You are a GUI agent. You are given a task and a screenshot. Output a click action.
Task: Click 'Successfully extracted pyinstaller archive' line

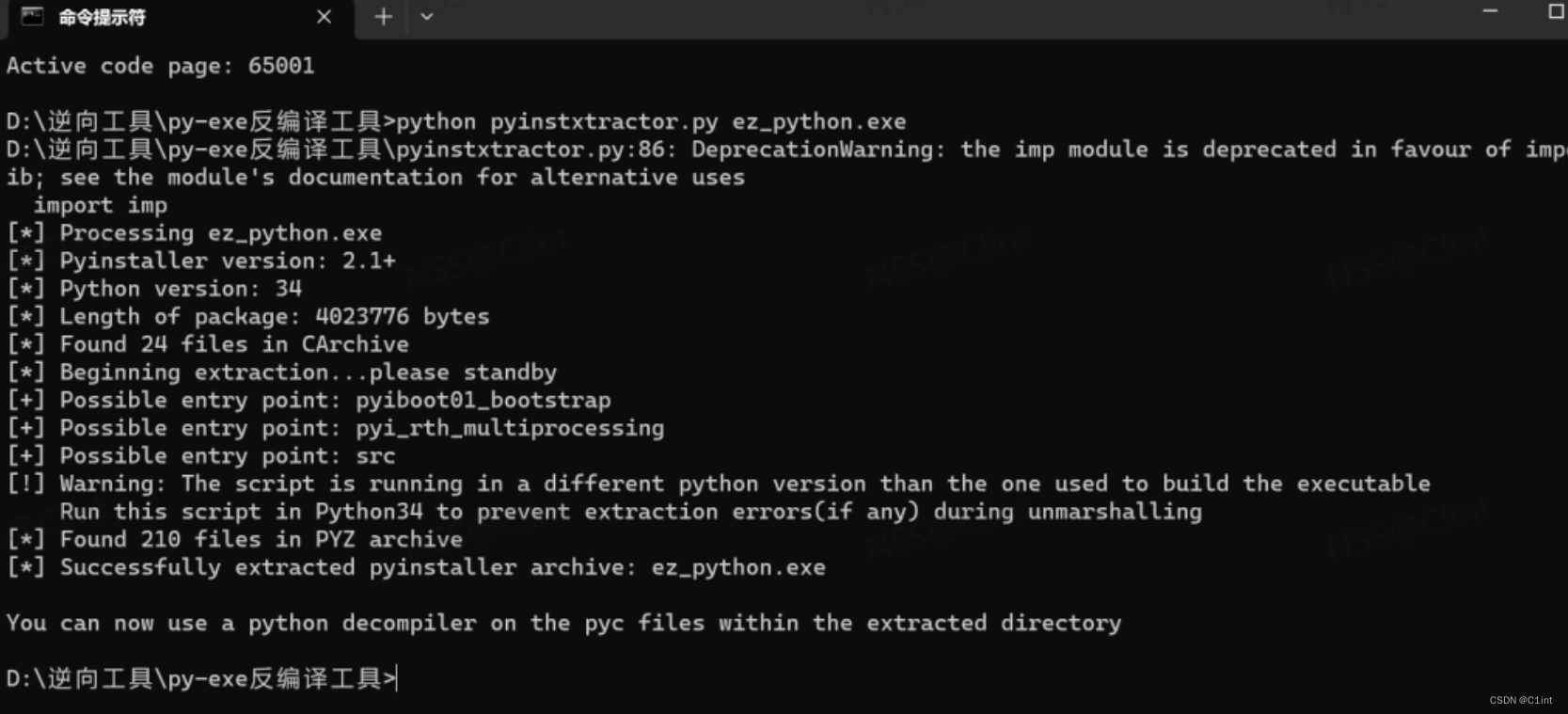click(x=416, y=567)
